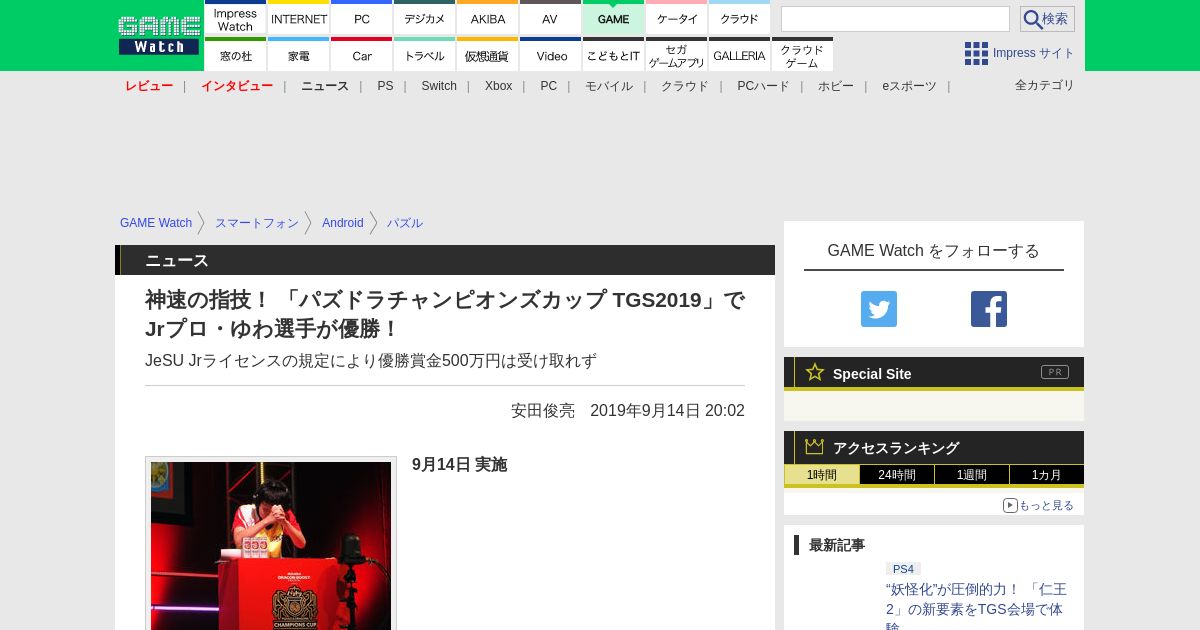Open the article photo of kneeling player
The image size is (1200, 630).
pyautogui.click(x=271, y=546)
